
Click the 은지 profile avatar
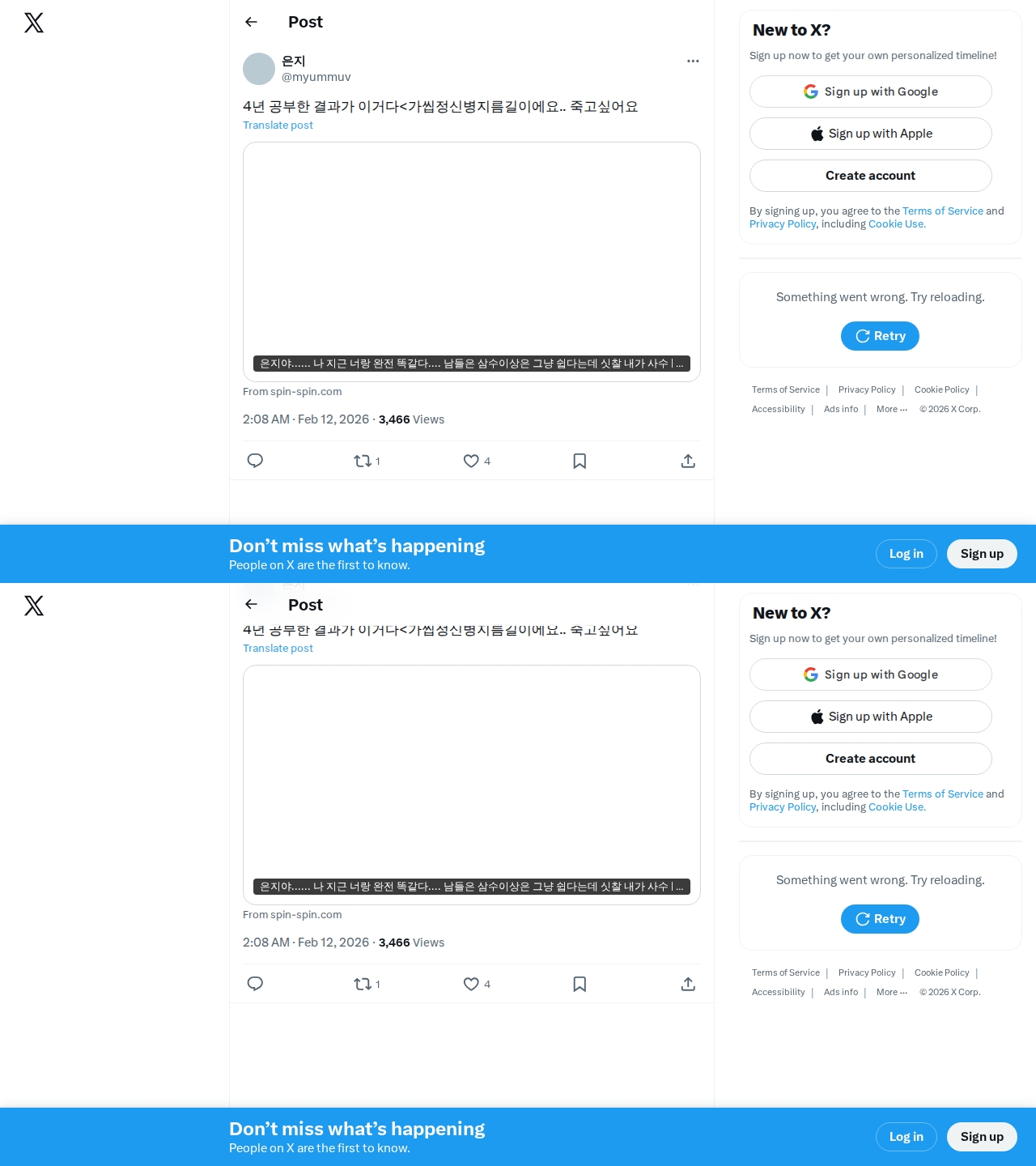click(259, 69)
